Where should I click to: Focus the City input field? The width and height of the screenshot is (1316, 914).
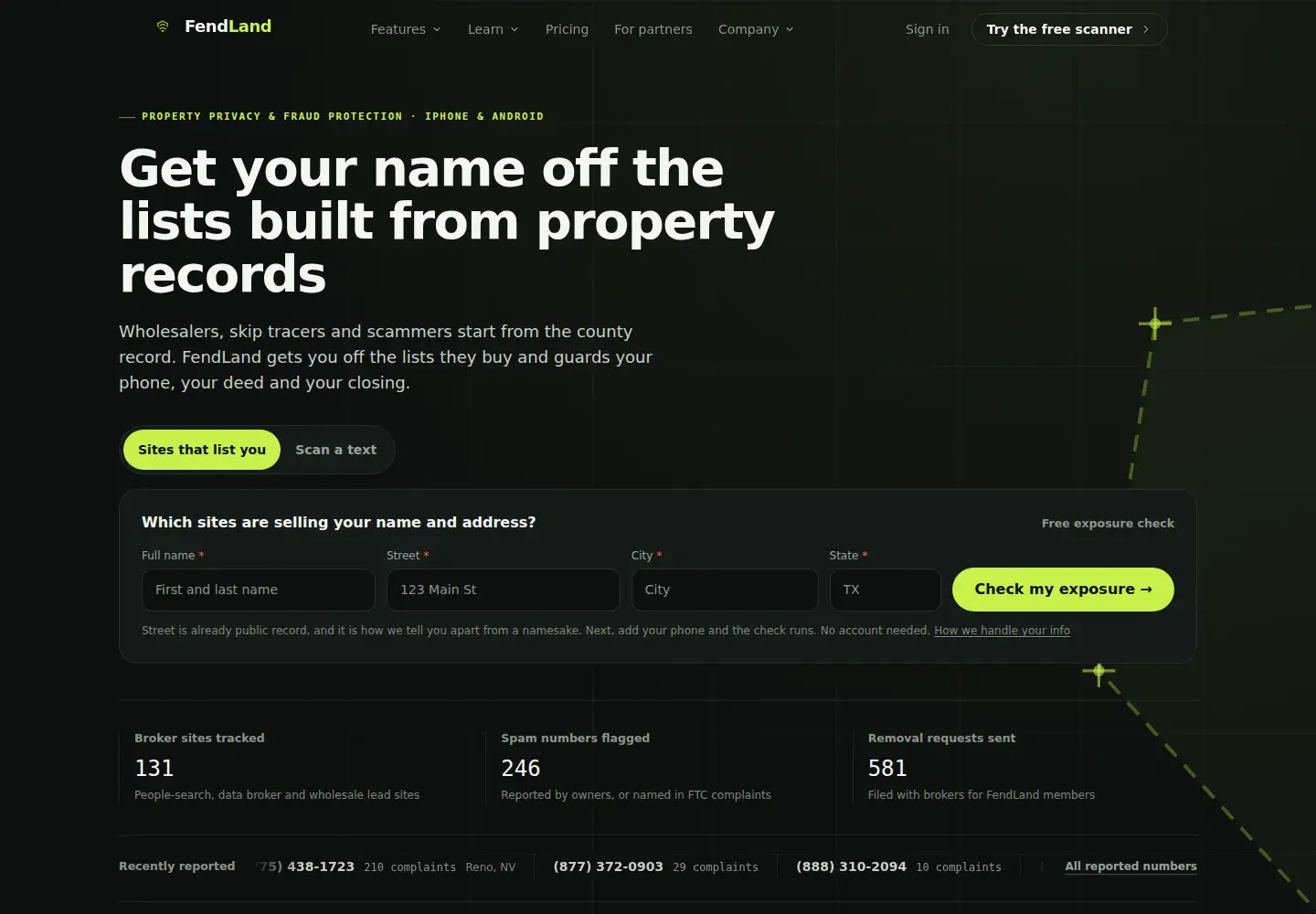[725, 590]
